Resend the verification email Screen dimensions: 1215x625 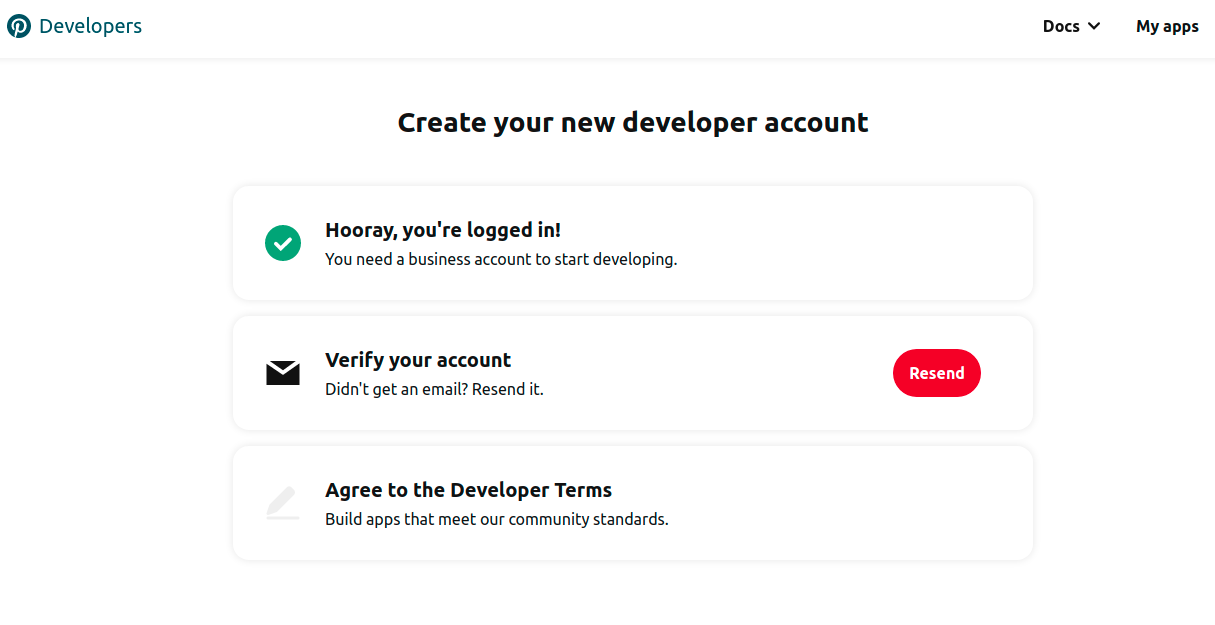click(937, 373)
